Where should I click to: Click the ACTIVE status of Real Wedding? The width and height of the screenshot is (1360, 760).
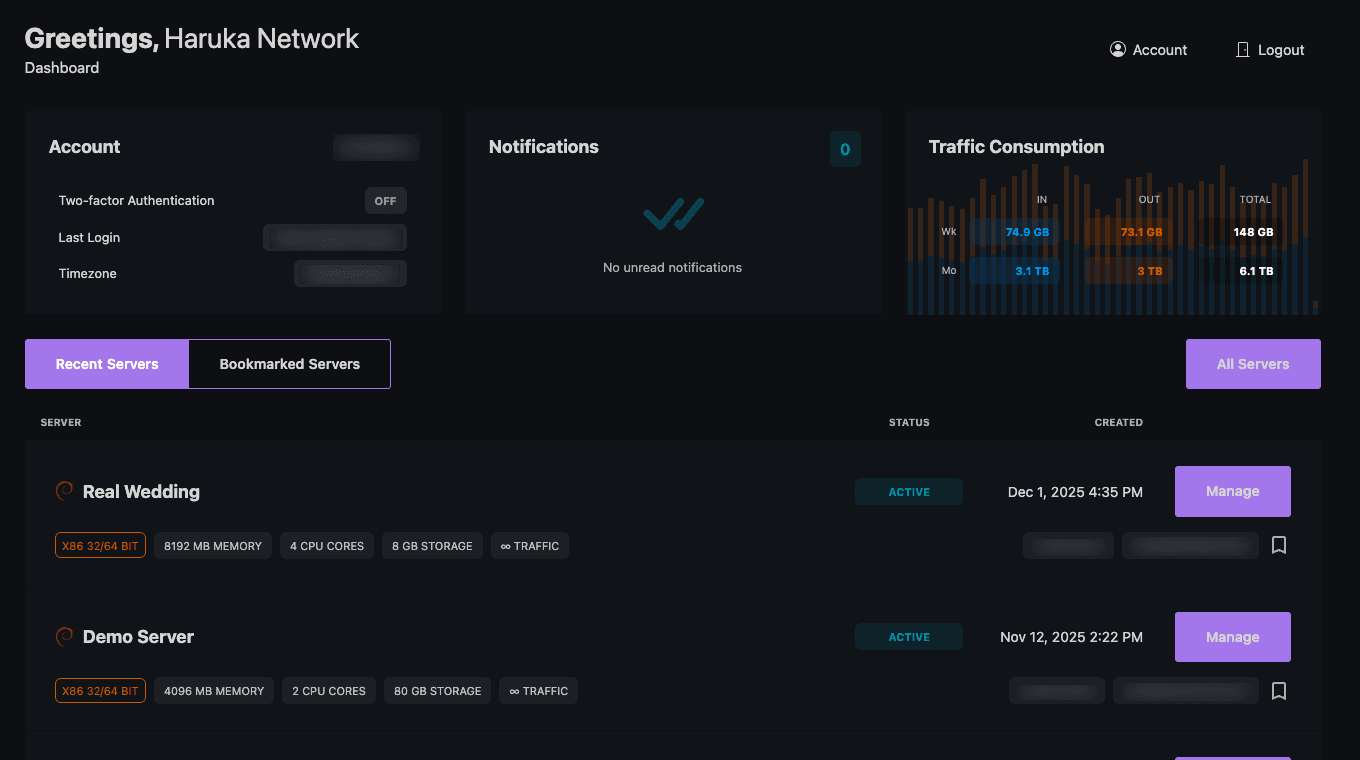[x=909, y=492]
